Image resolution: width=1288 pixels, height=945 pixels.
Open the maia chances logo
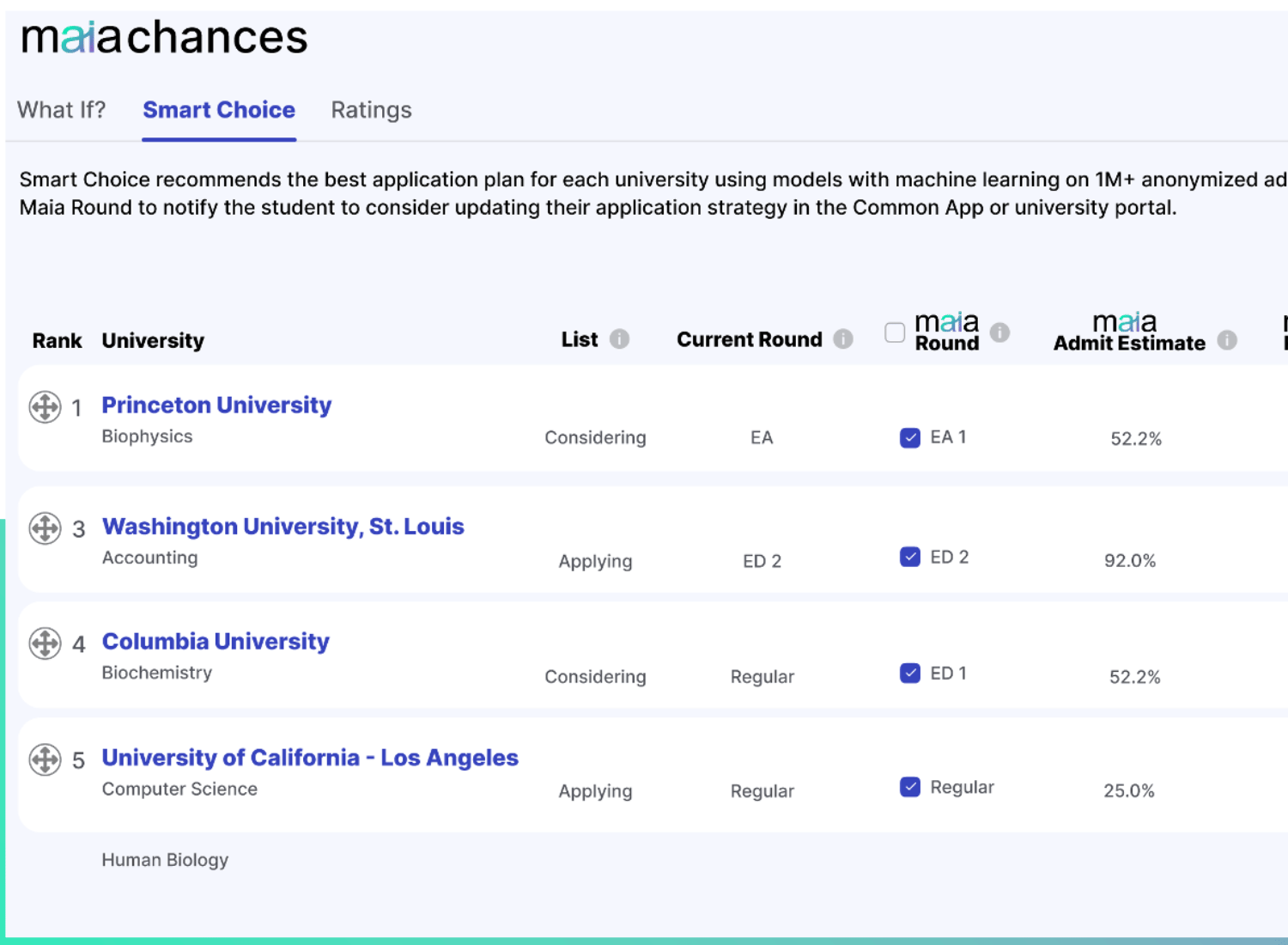click(164, 38)
